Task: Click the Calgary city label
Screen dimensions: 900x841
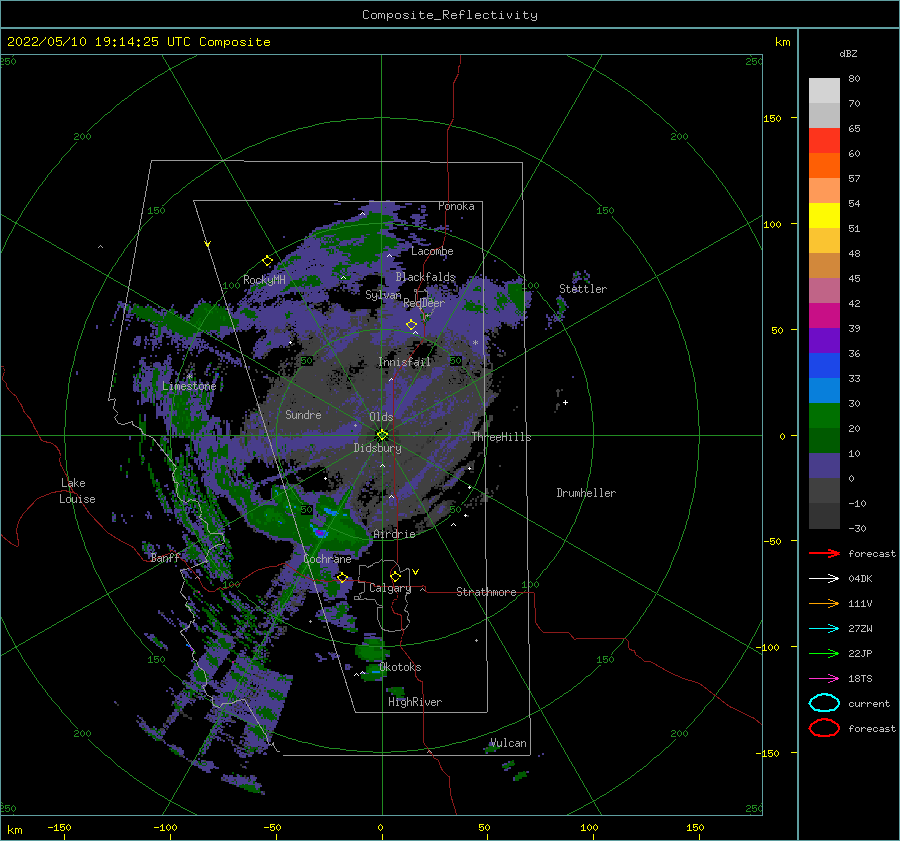Action: (x=390, y=588)
